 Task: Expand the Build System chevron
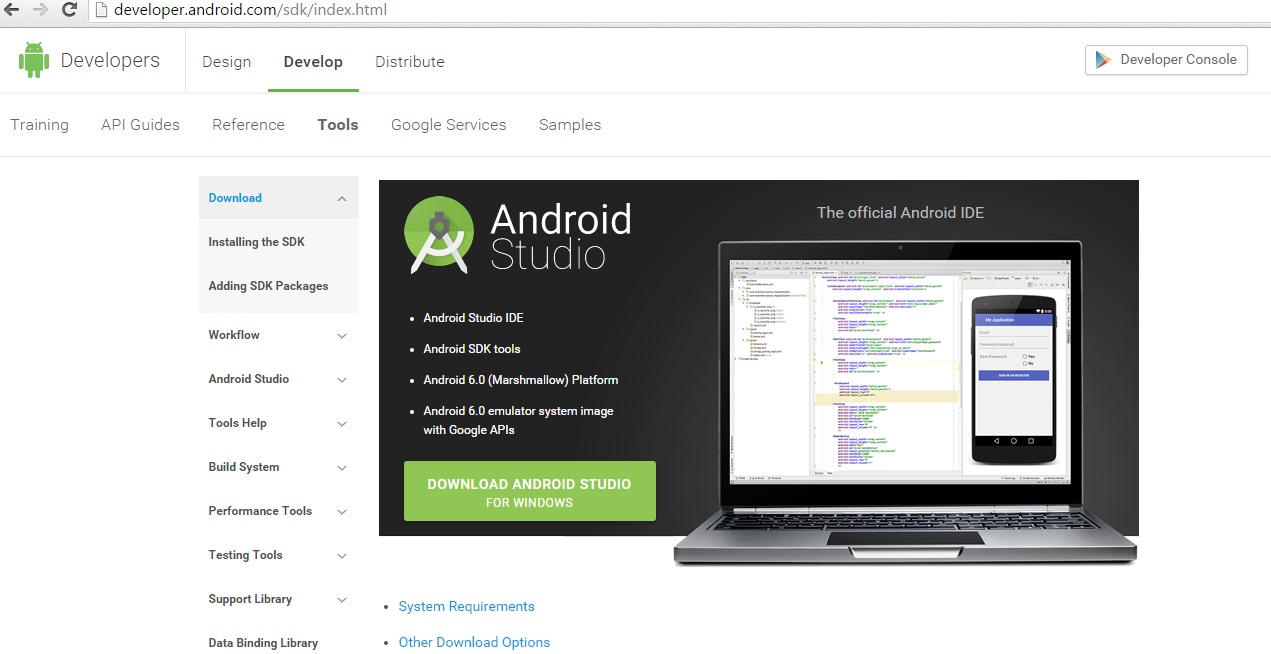(x=342, y=468)
